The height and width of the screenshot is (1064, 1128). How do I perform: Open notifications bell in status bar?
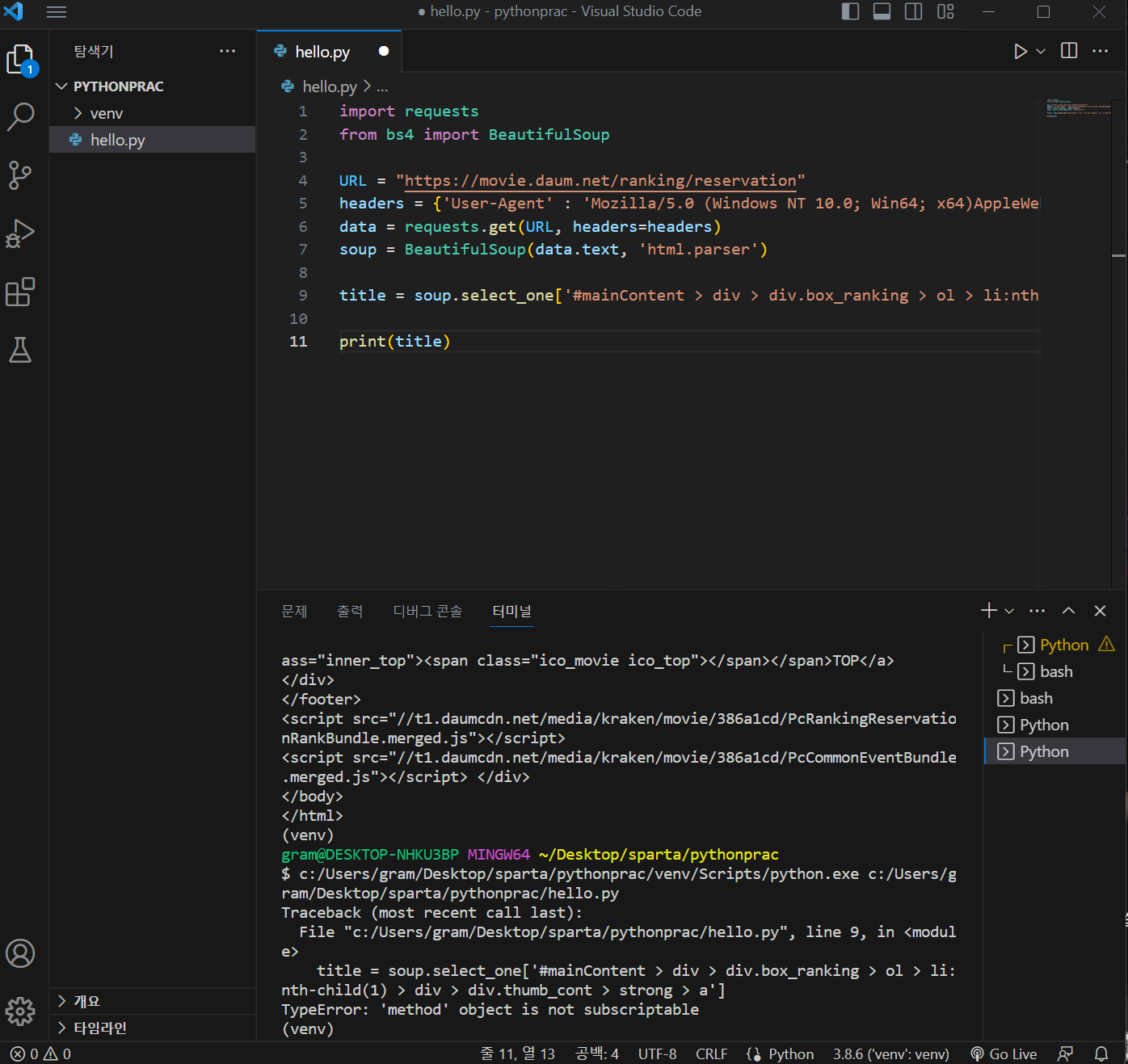coord(1101,1053)
